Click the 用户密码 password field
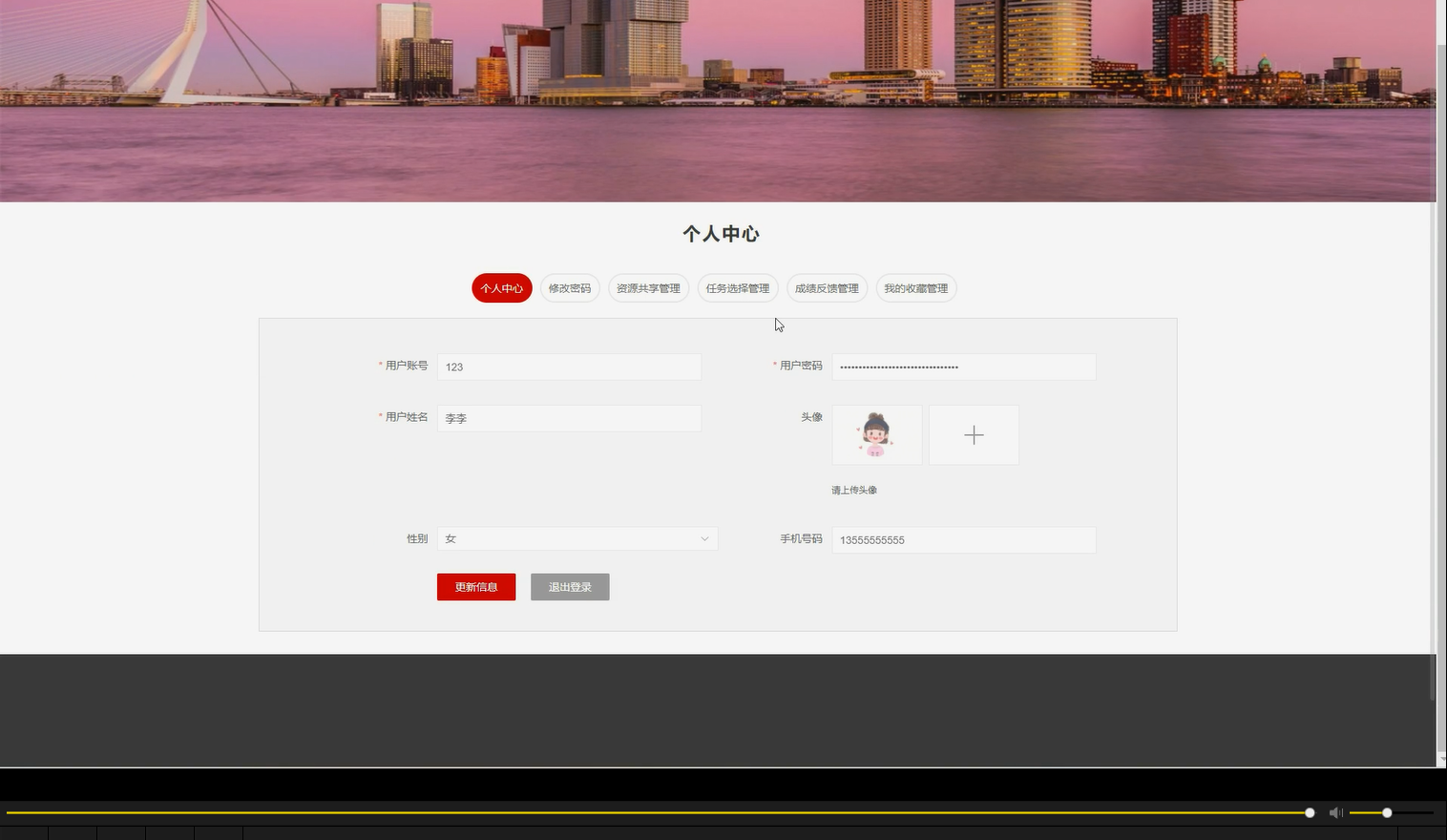 coord(963,367)
